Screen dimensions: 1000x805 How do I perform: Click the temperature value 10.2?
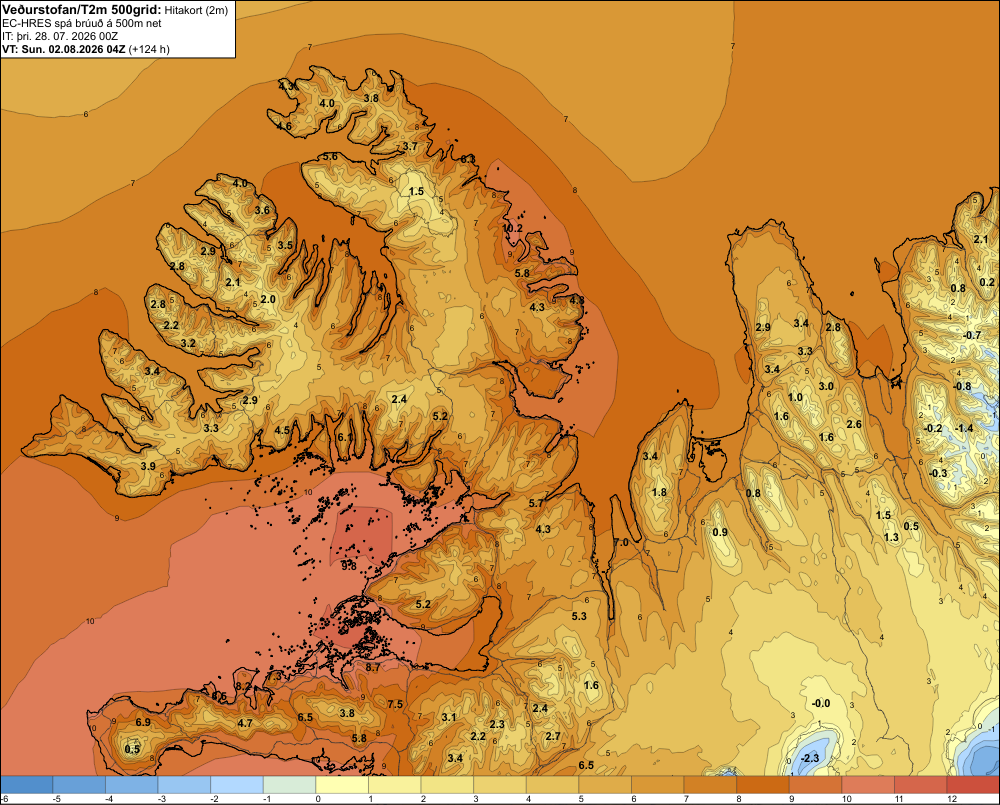[x=512, y=228]
